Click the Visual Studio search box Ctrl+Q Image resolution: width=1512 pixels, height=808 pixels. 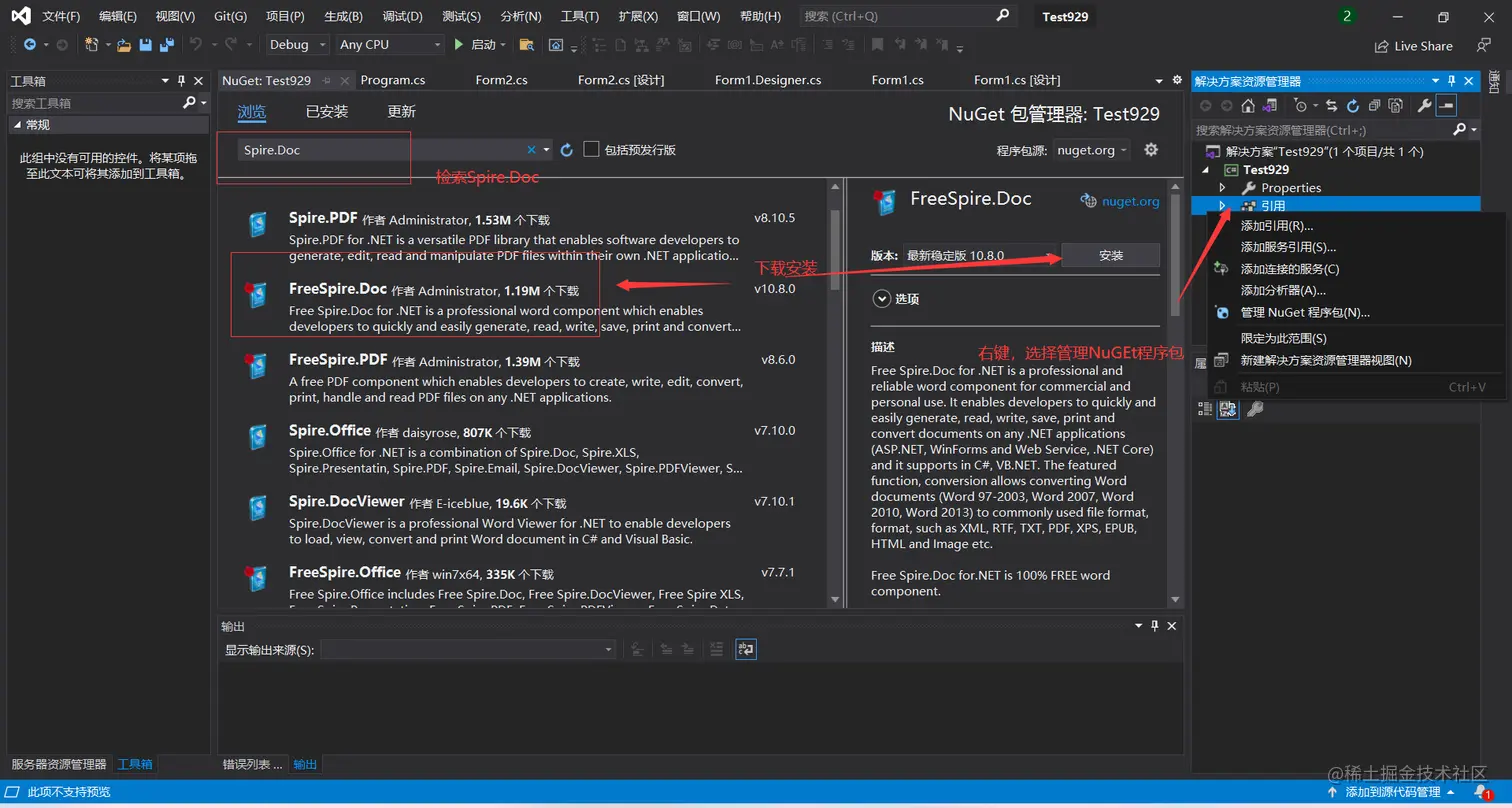click(907, 16)
